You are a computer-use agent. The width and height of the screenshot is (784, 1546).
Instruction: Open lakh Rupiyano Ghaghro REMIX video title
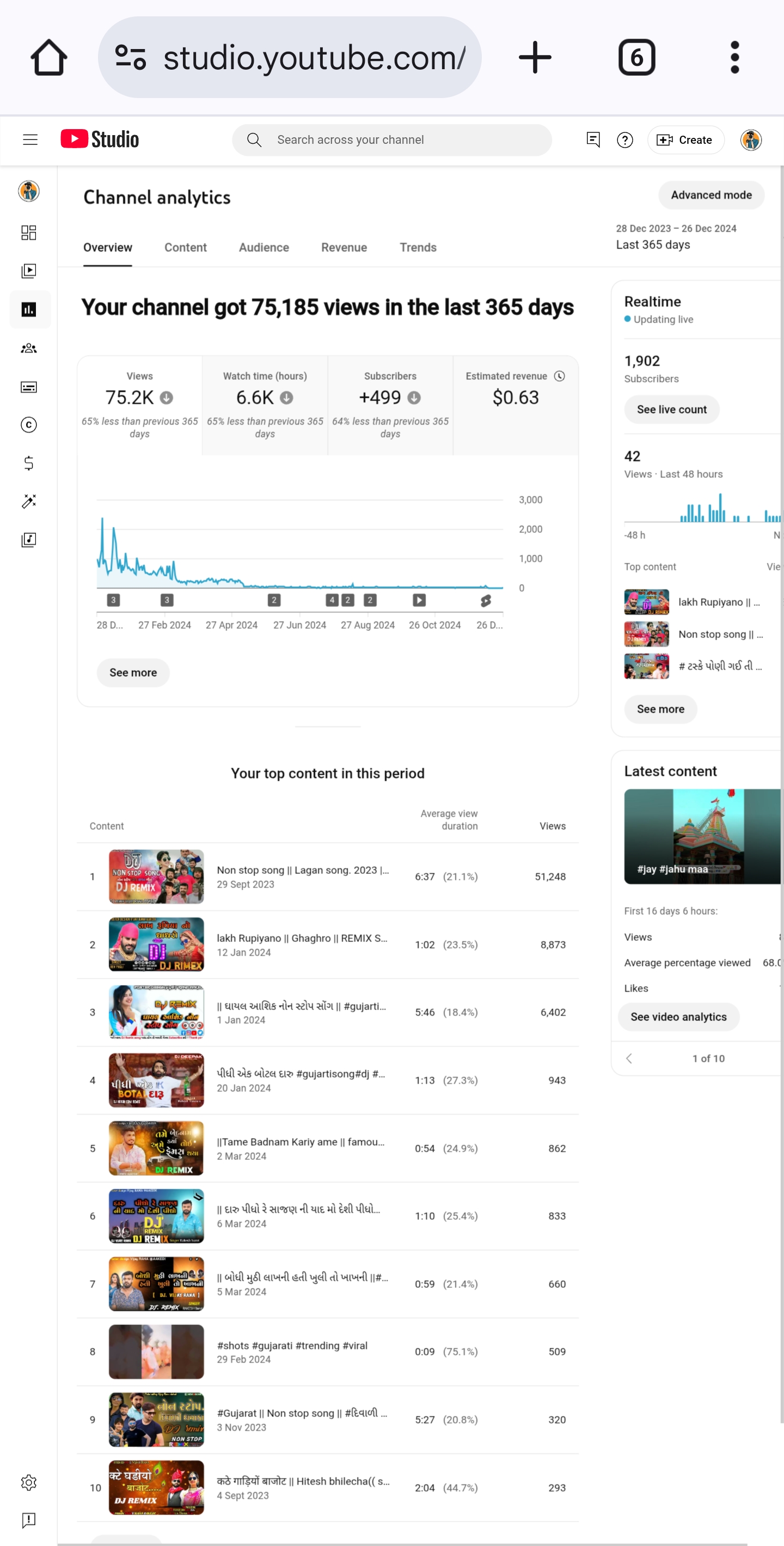(x=302, y=938)
